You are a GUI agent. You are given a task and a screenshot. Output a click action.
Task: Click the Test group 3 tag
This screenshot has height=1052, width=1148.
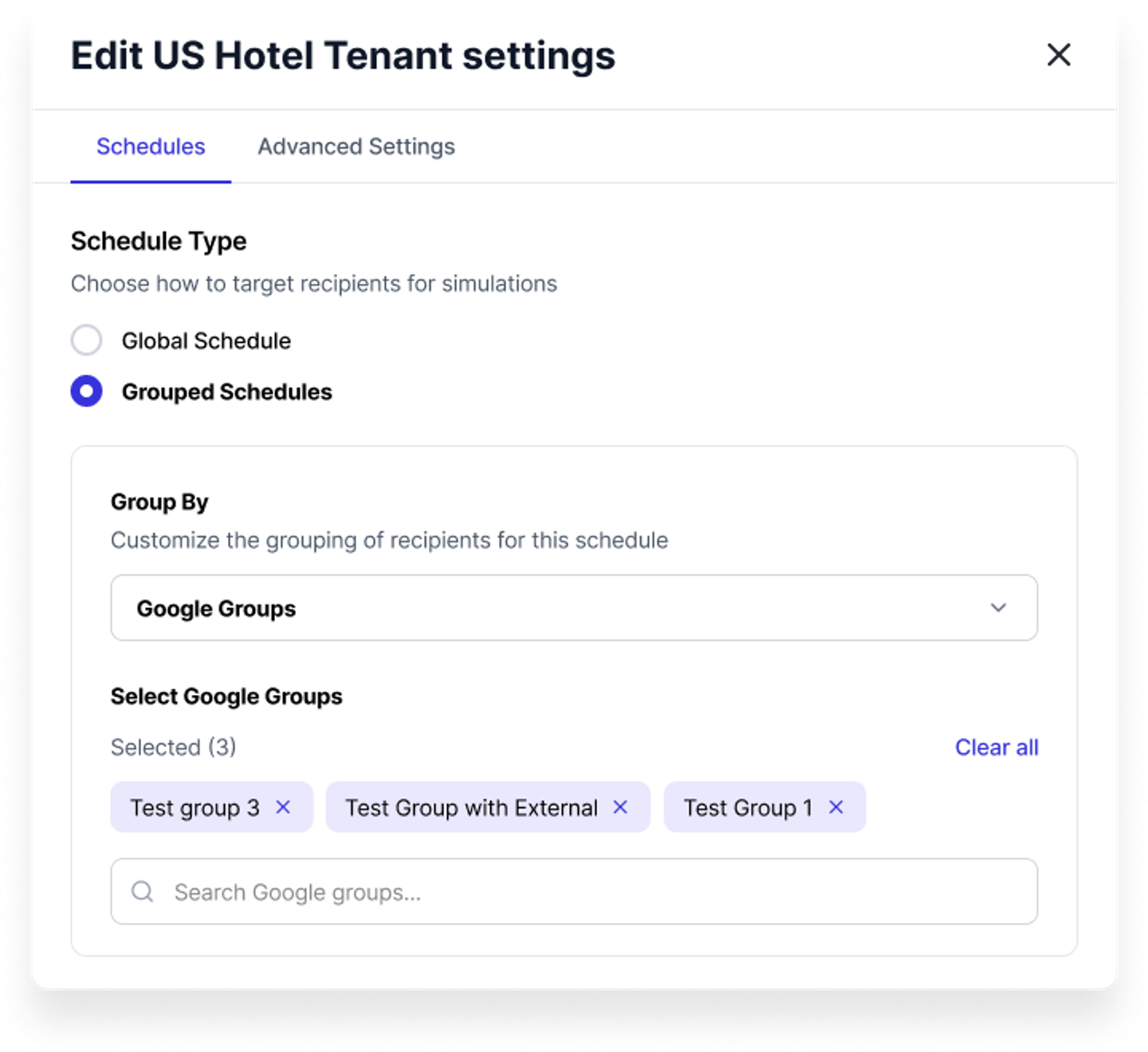[x=194, y=808]
